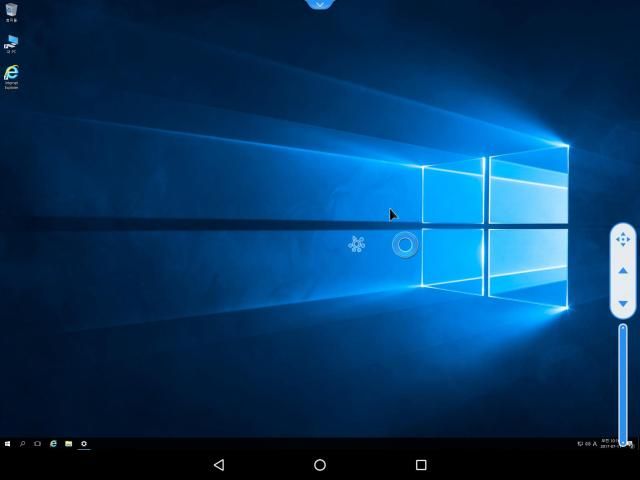Expand the top pull-down toolbar handle
The width and height of the screenshot is (640, 480).
pos(319,5)
